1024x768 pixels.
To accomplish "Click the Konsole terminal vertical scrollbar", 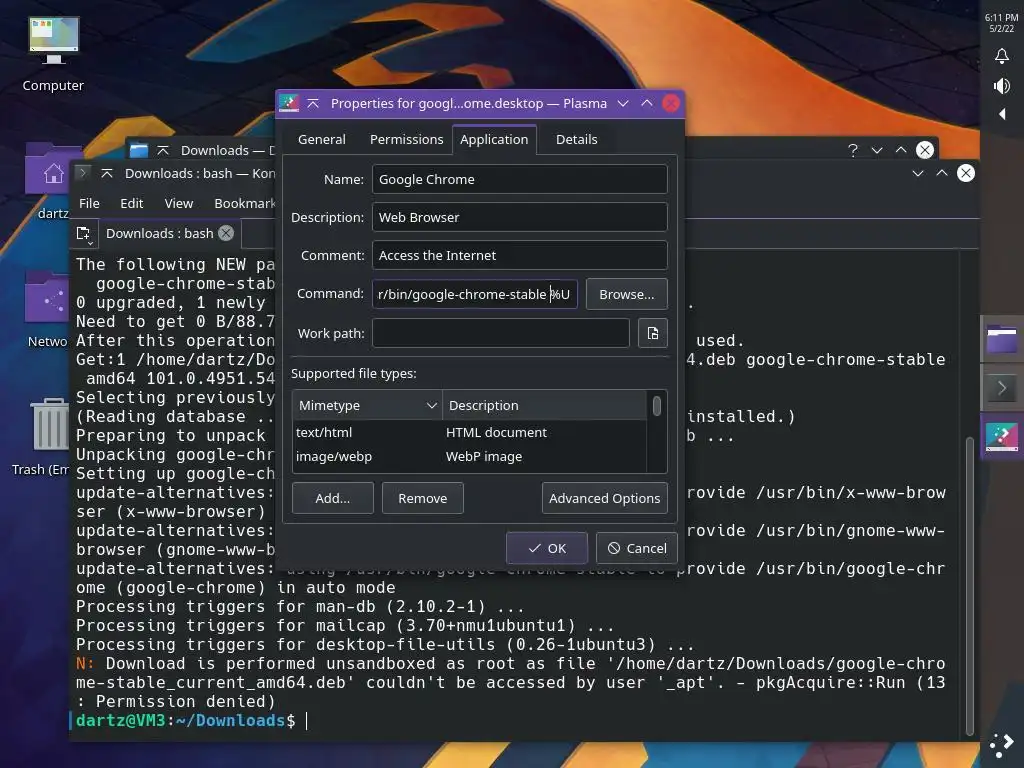I will [970, 585].
